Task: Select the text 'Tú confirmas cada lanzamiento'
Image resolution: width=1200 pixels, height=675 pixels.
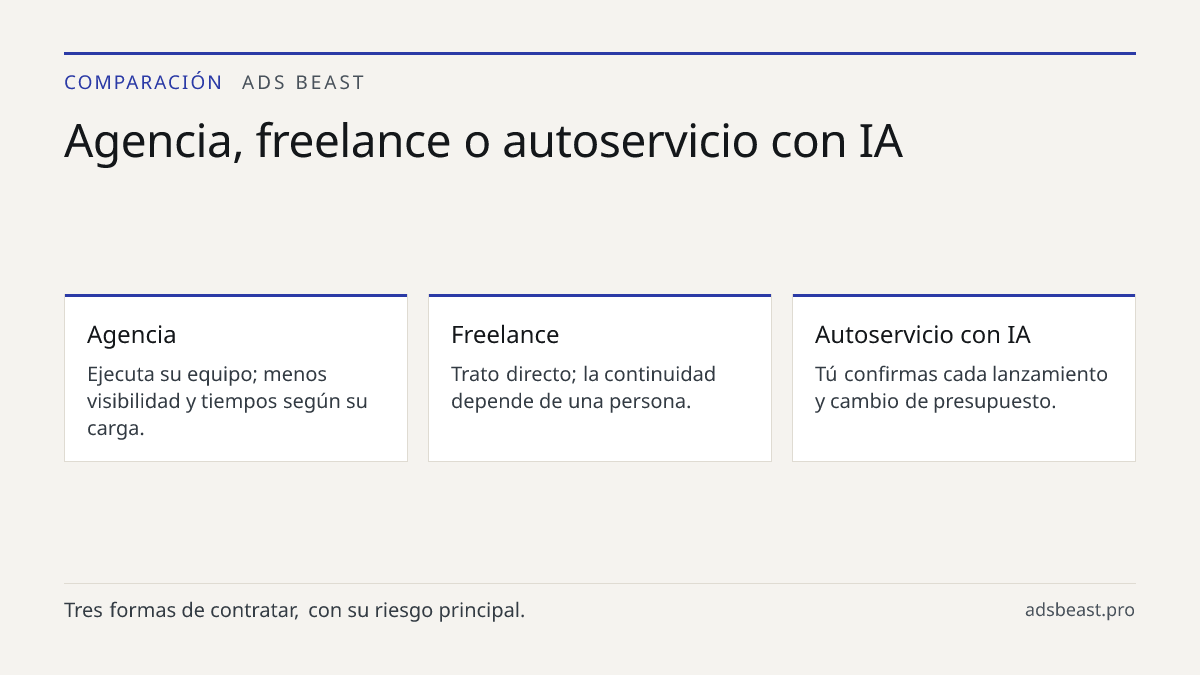Action: click(x=961, y=374)
